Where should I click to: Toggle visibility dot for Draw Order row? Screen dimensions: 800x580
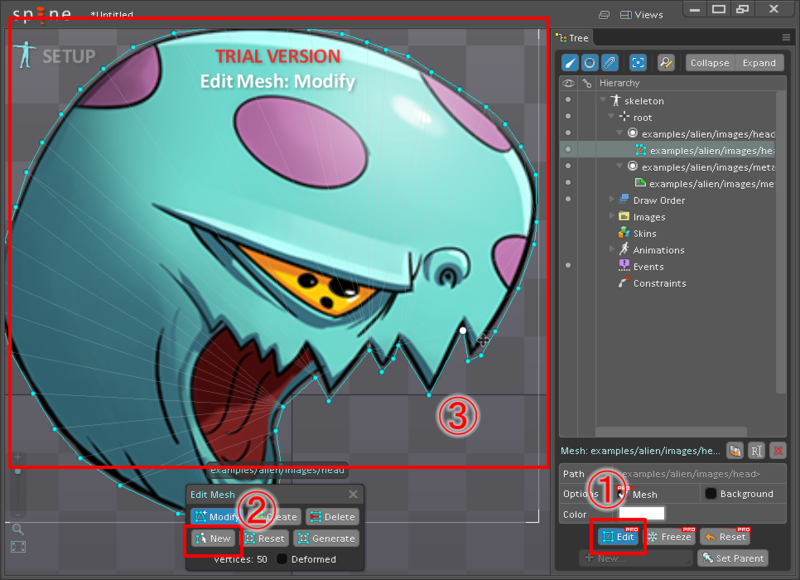coord(568,199)
